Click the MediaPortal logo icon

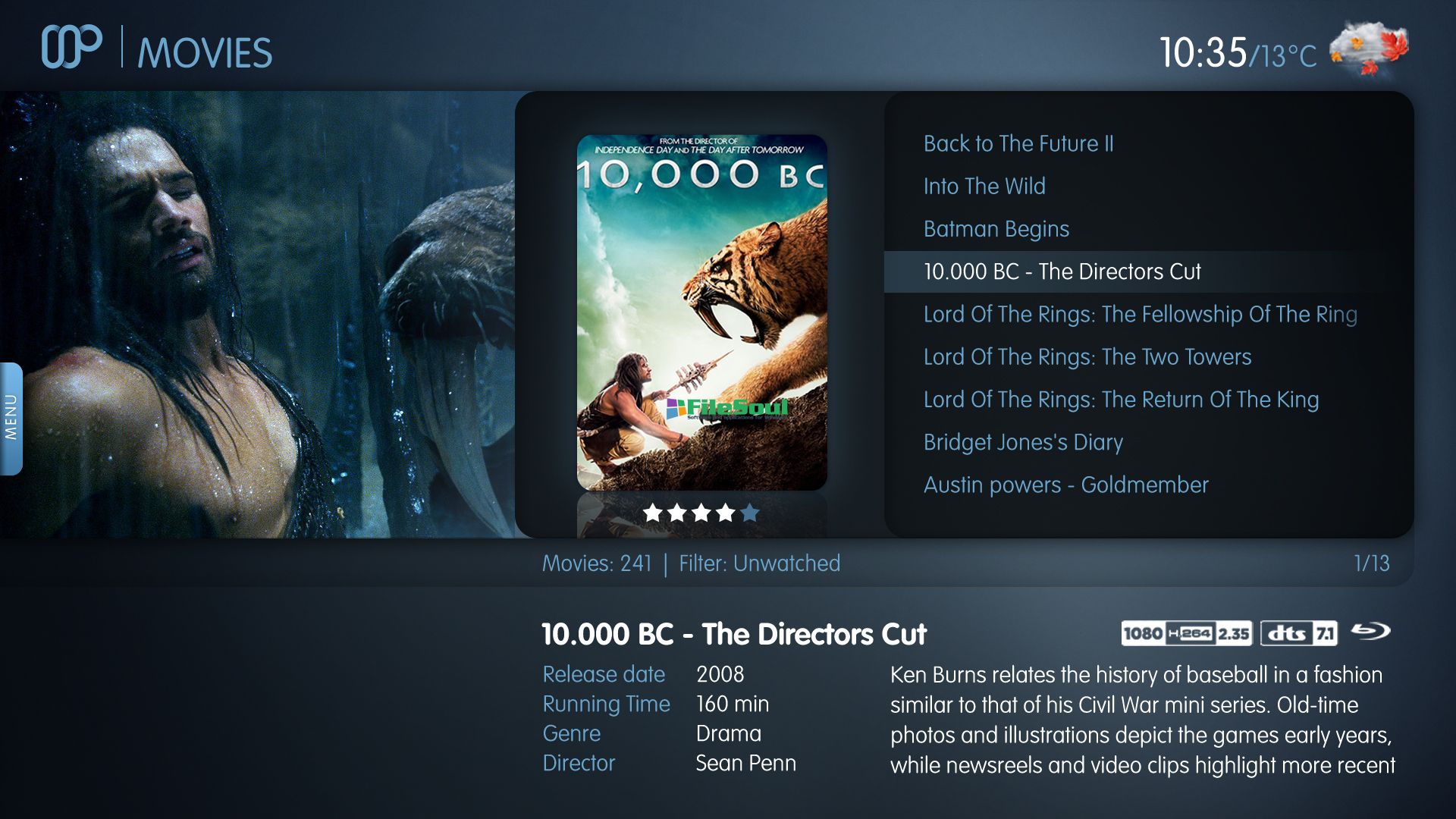pos(72,47)
